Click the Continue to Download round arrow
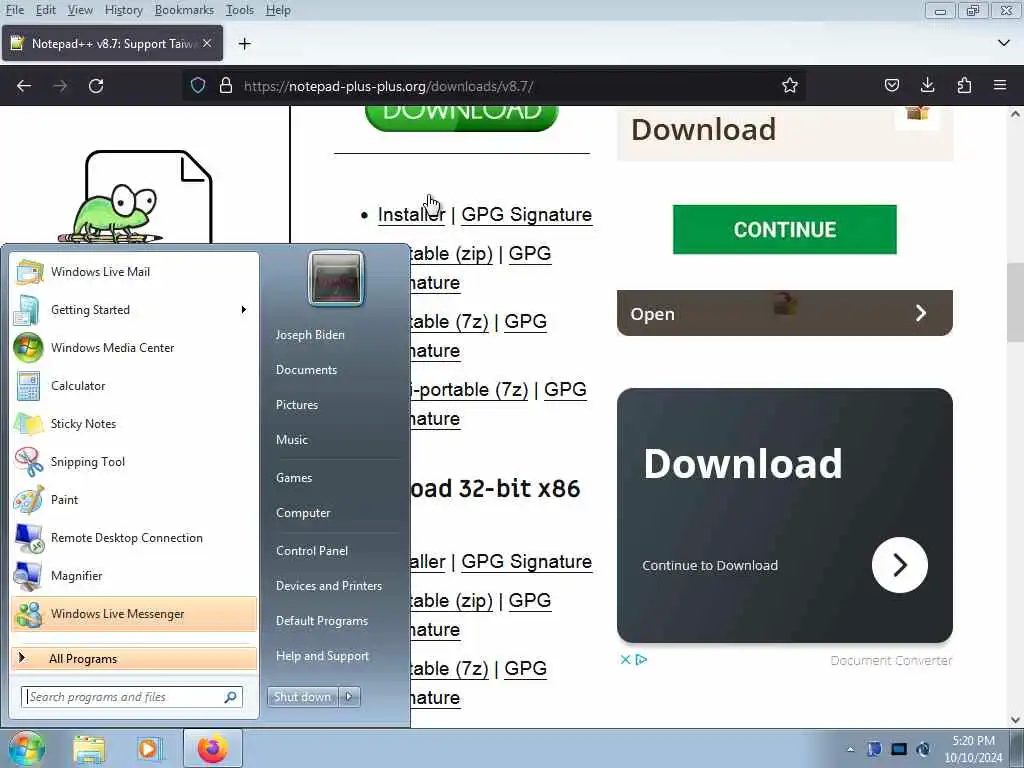This screenshot has width=1024, height=768. pos(899,565)
